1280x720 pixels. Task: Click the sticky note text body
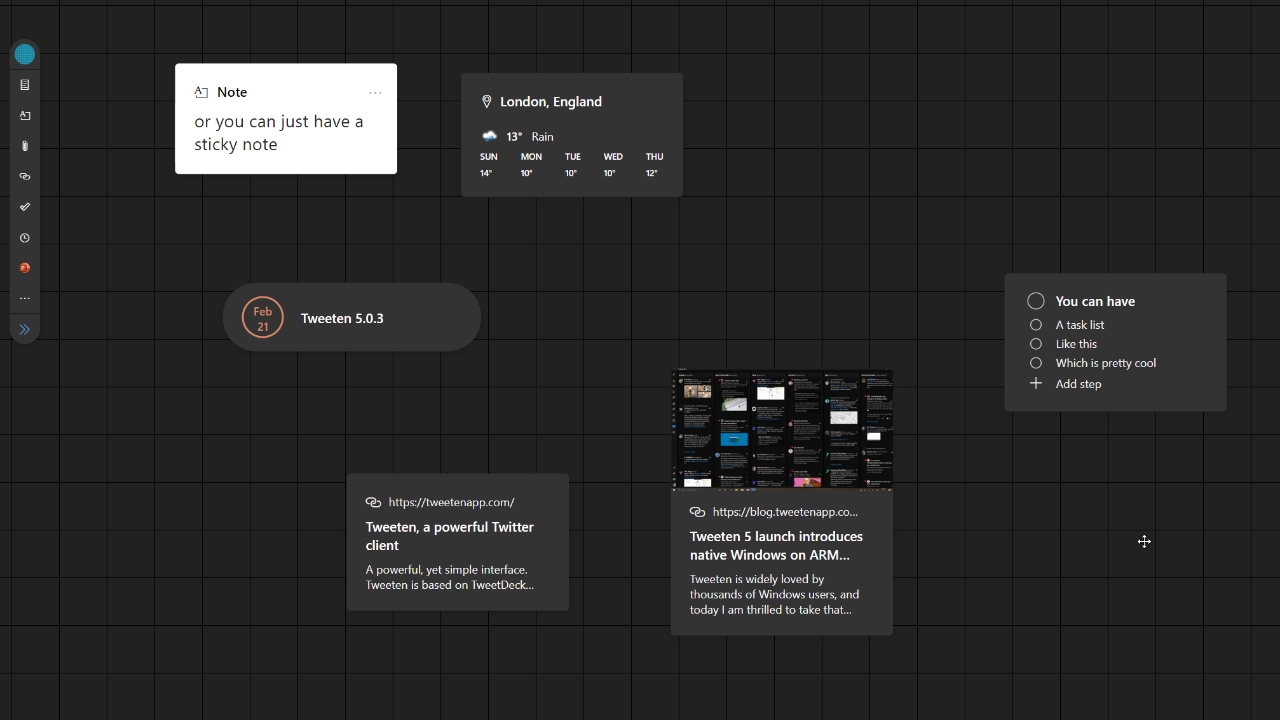279,133
